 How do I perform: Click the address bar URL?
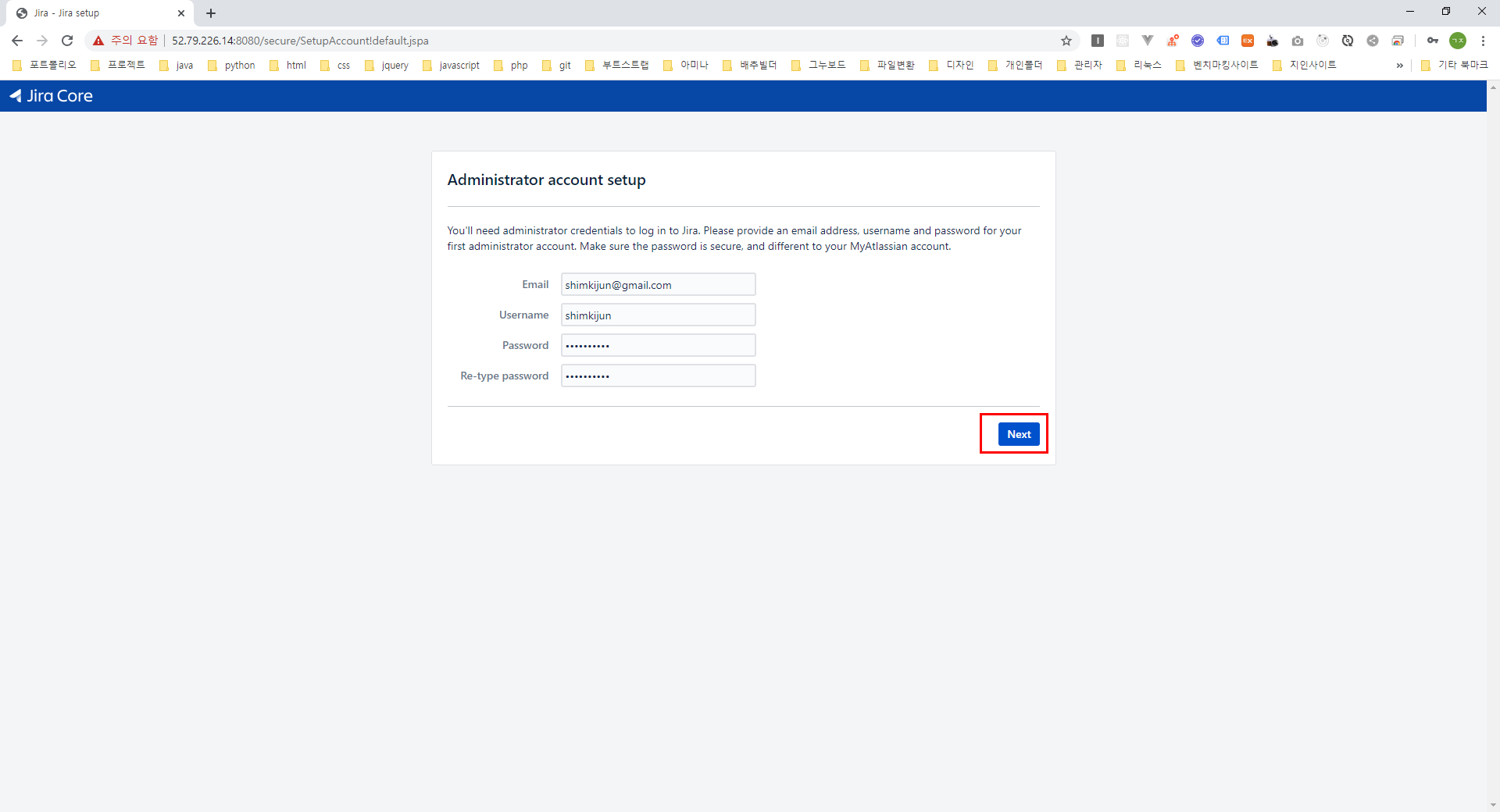click(x=300, y=41)
